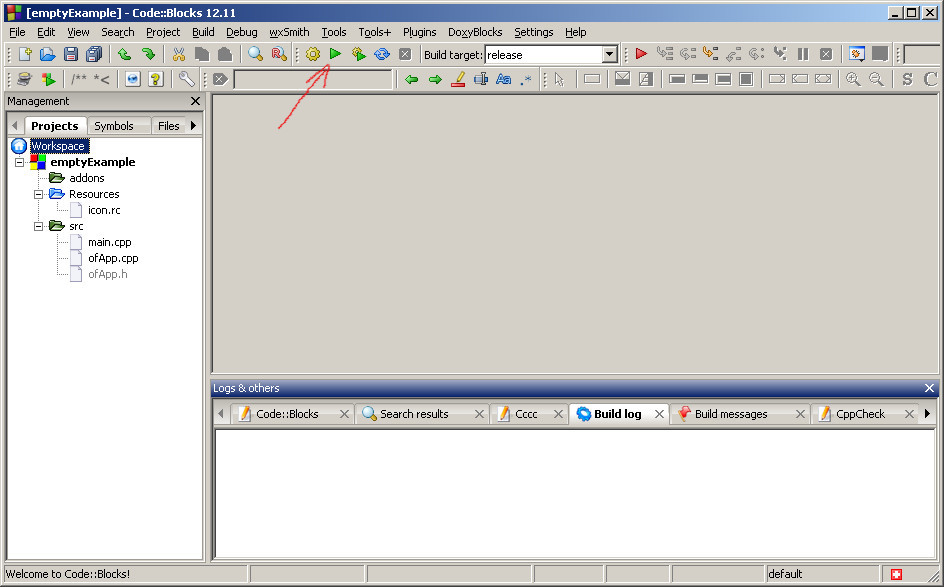Switch to the Symbols tab

tap(114, 126)
